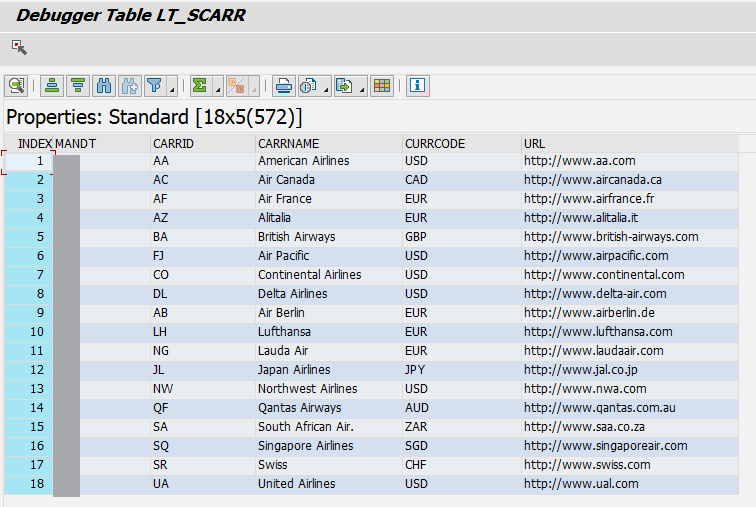Screen dimensions: 756x507
Task: Select the MANDT column header
Action: tap(101, 144)
